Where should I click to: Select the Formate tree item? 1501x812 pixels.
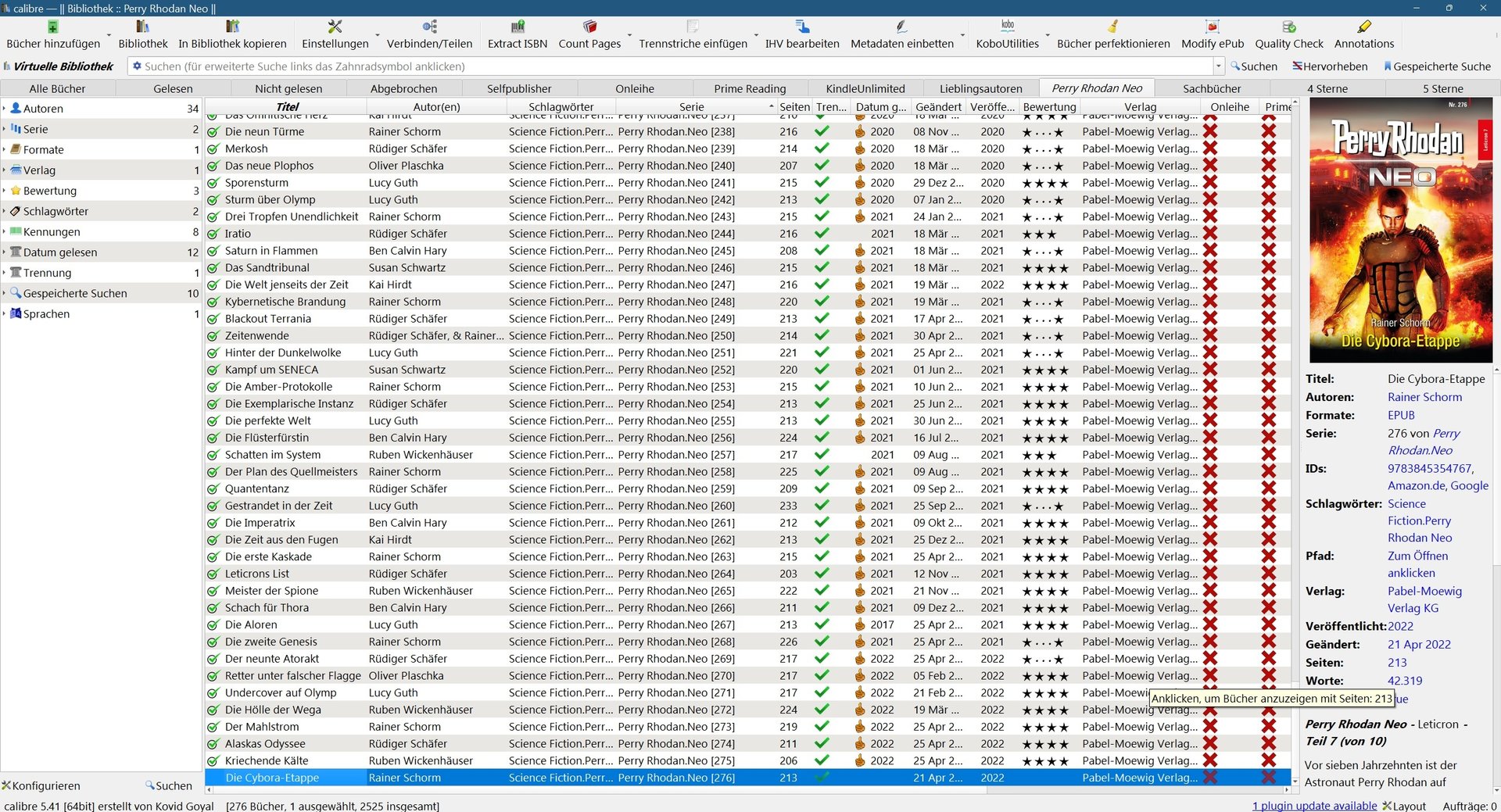[x=101, y=149]
